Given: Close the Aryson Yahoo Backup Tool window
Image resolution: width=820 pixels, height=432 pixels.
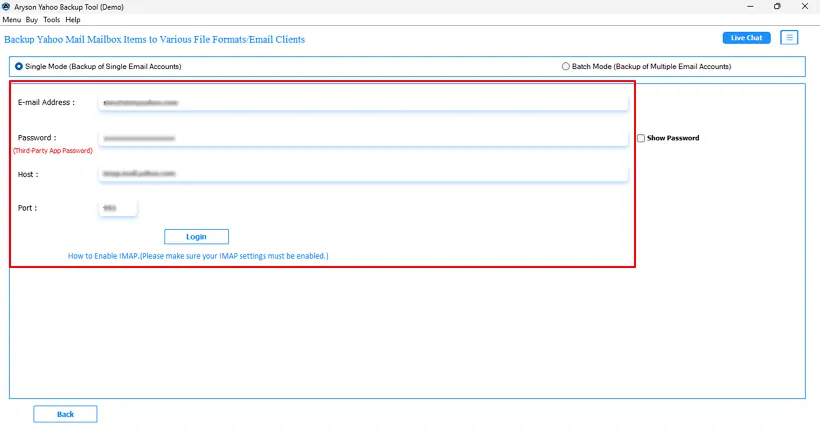Looking at the screenshot, I should pyautogui.click(x=804, y=7).
